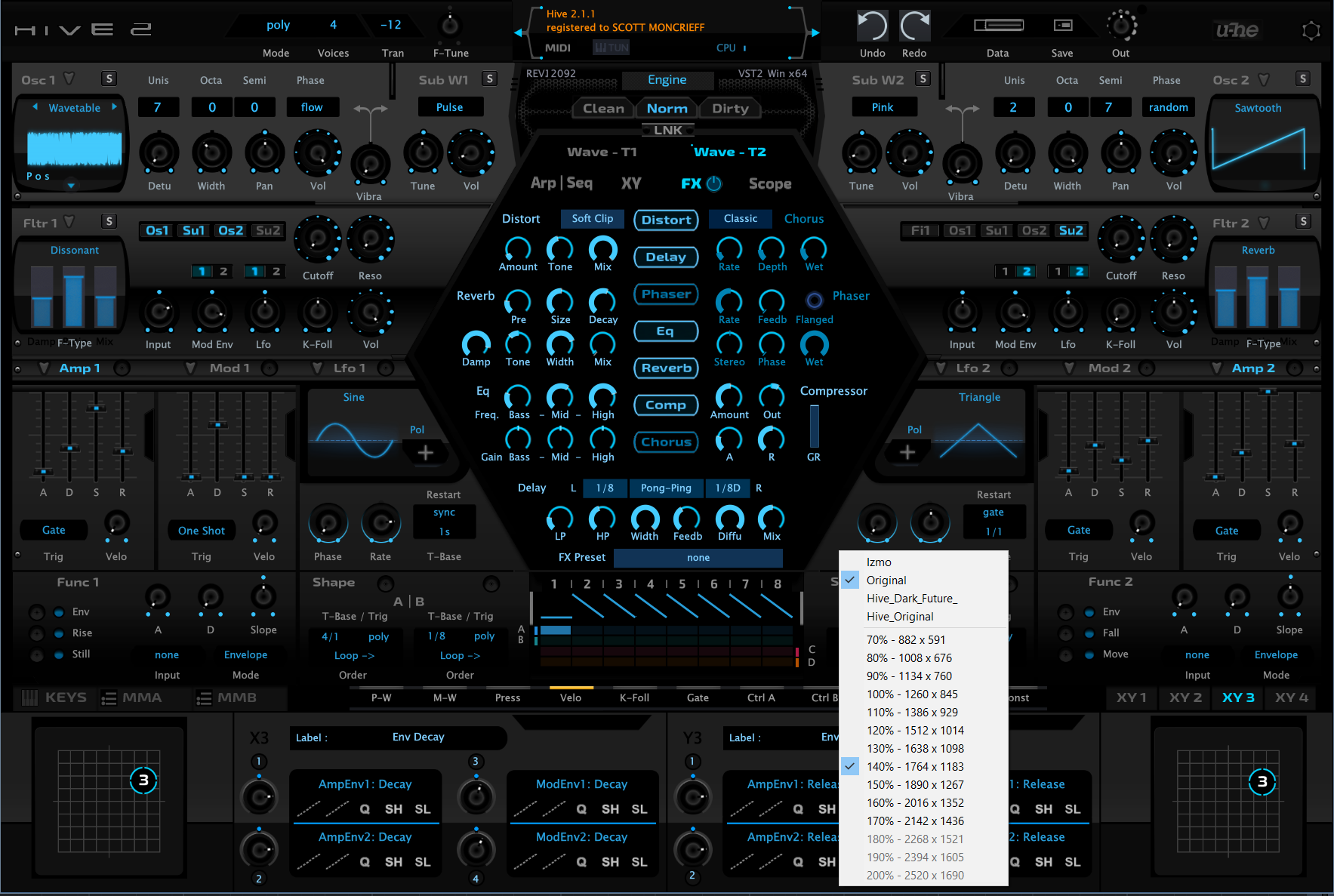Click the Amp 1 Sustain slider handle

coord(96,408)
